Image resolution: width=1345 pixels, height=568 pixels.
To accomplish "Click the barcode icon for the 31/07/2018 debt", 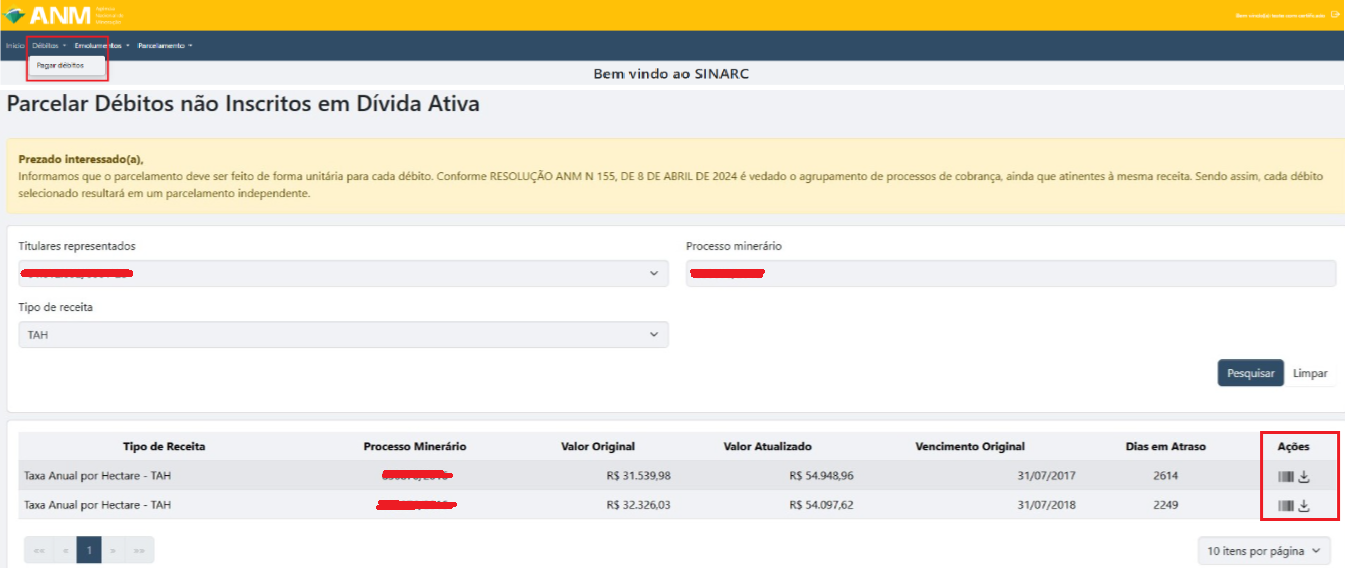I will 1285,505.
